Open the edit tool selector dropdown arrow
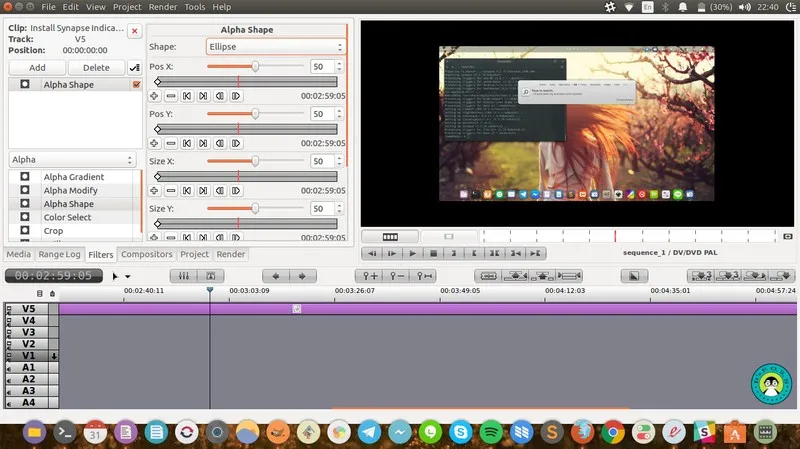Viewport: 800px width, 449px height. pyautogui.click(x=128, y=276)
